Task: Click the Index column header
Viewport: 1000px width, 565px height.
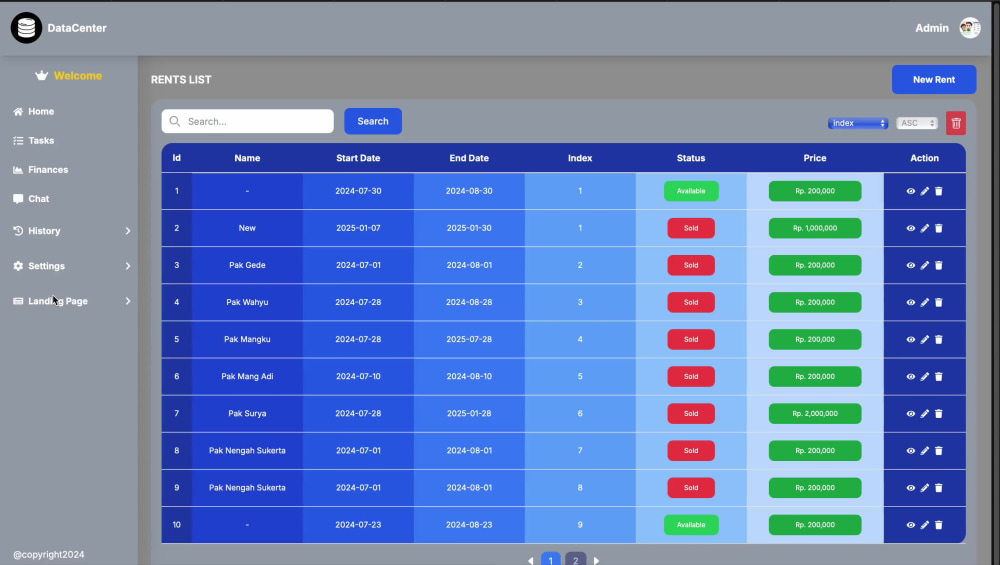Action: pos(580,158)
